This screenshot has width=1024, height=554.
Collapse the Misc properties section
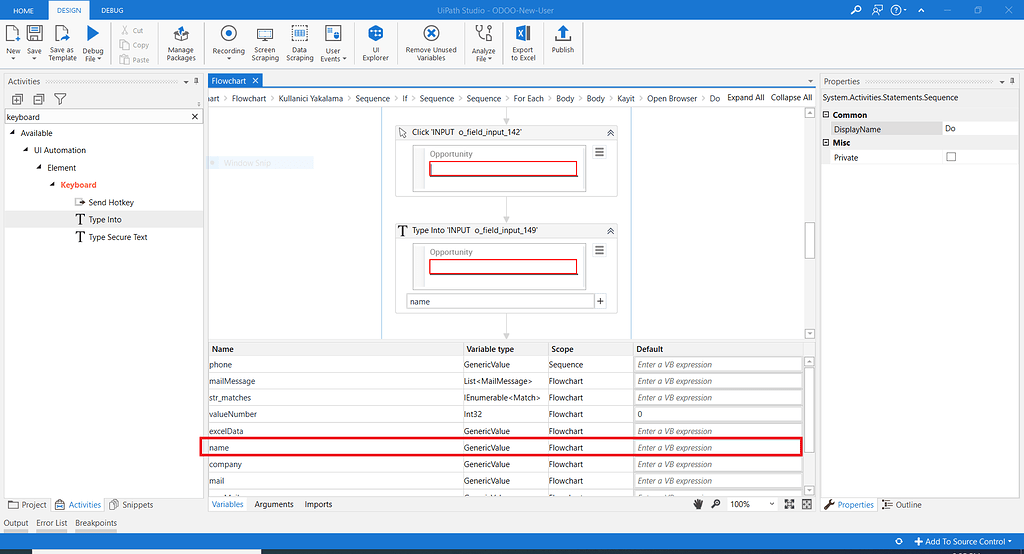pos(826,142)
